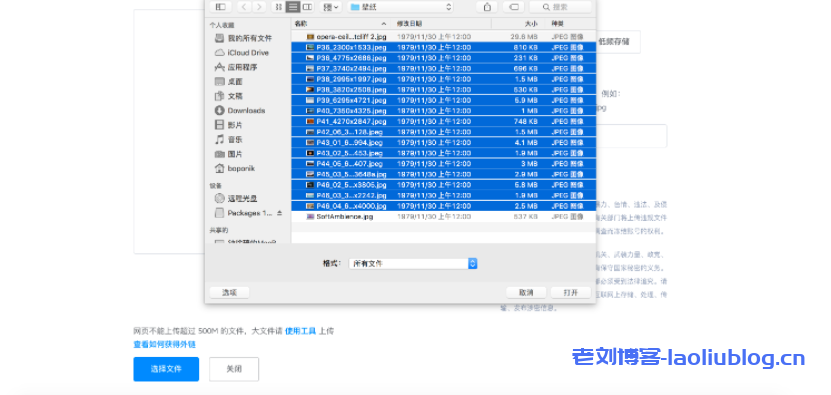Screen dimensions: 831x395
Task: Sort by the 大小 column header
Action: [x=519, y=24]
